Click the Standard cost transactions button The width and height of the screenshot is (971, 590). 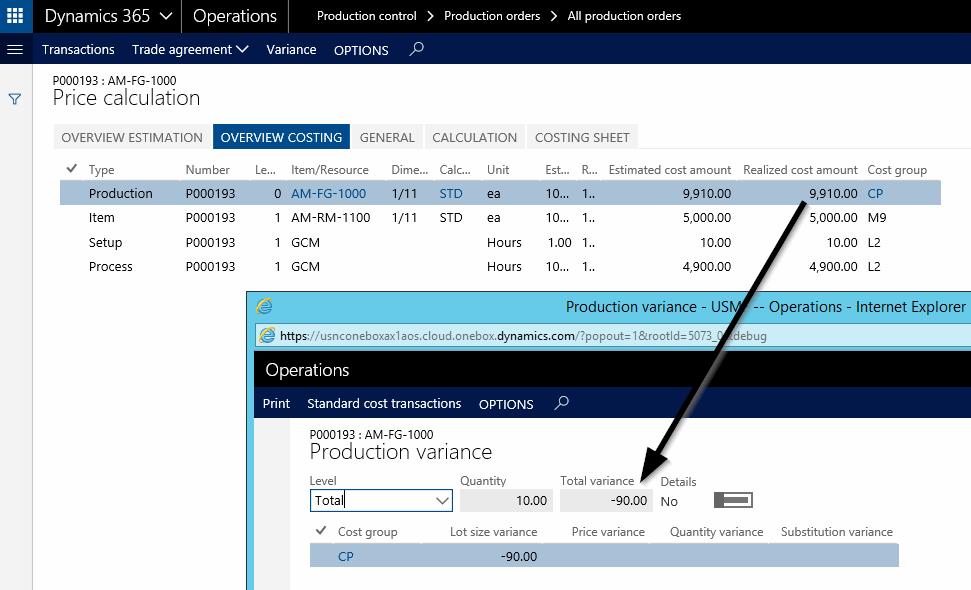click(x=384, y=403)
